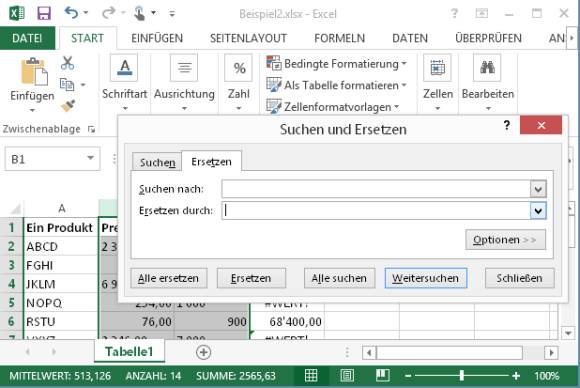Expand the Suchen nach dropdown arrow

pos(538,189)
